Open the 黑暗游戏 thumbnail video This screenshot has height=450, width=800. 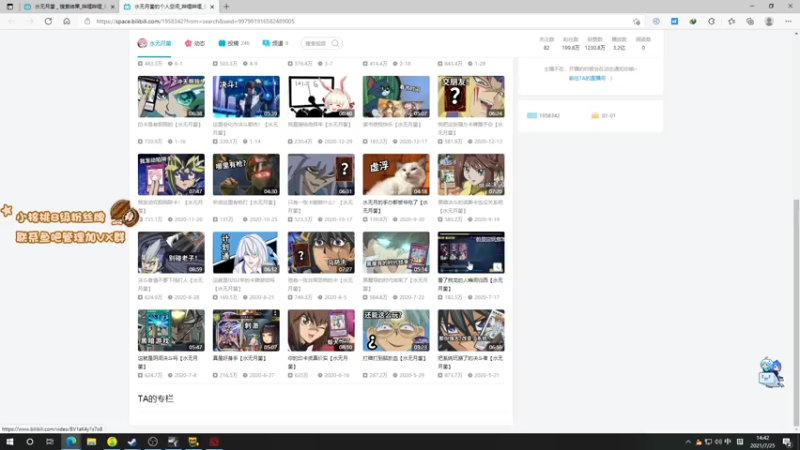171,331
